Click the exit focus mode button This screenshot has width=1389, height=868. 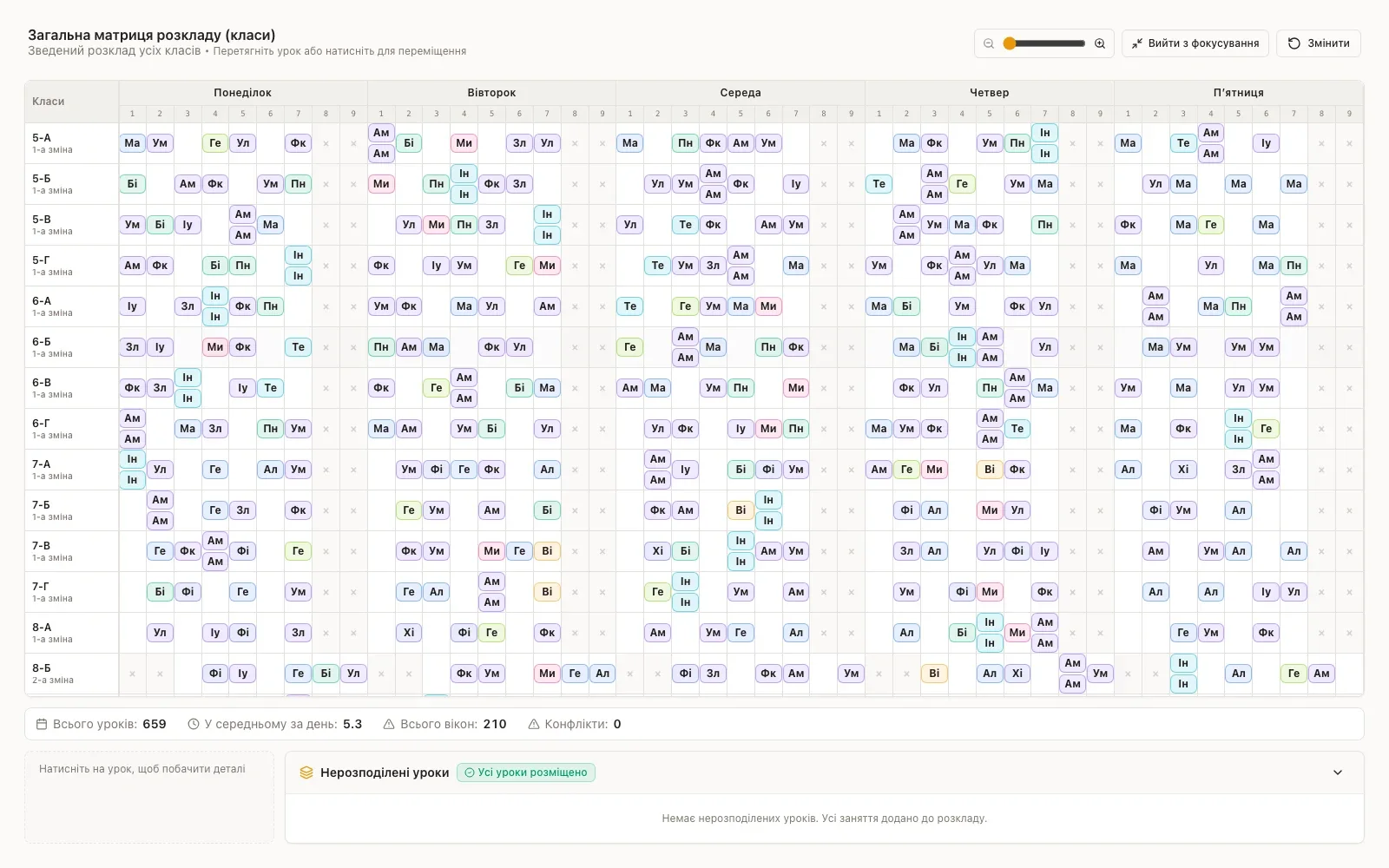(x=1195, y=43)
